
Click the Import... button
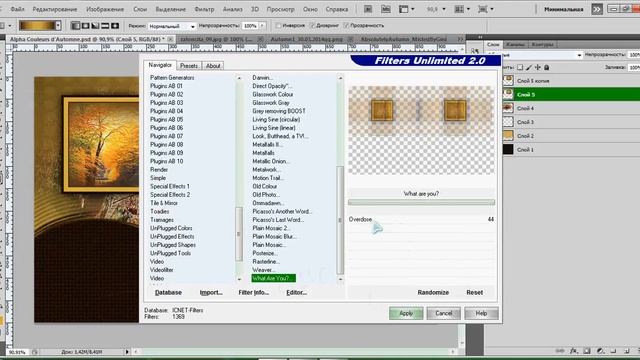click(x=211, y=292)
